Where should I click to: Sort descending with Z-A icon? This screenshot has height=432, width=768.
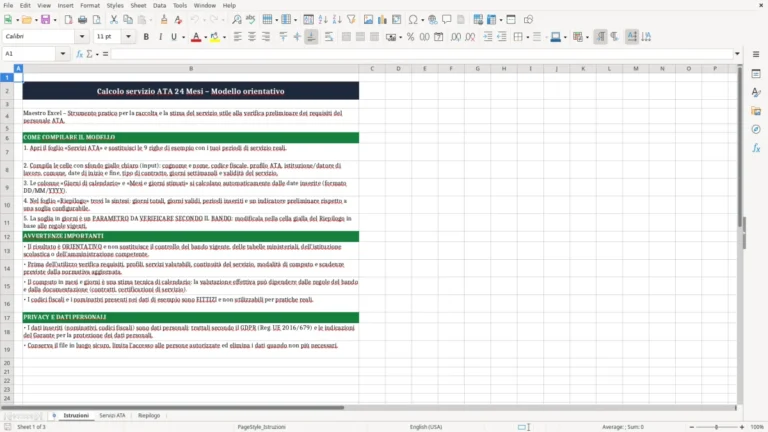click(337, 20)
